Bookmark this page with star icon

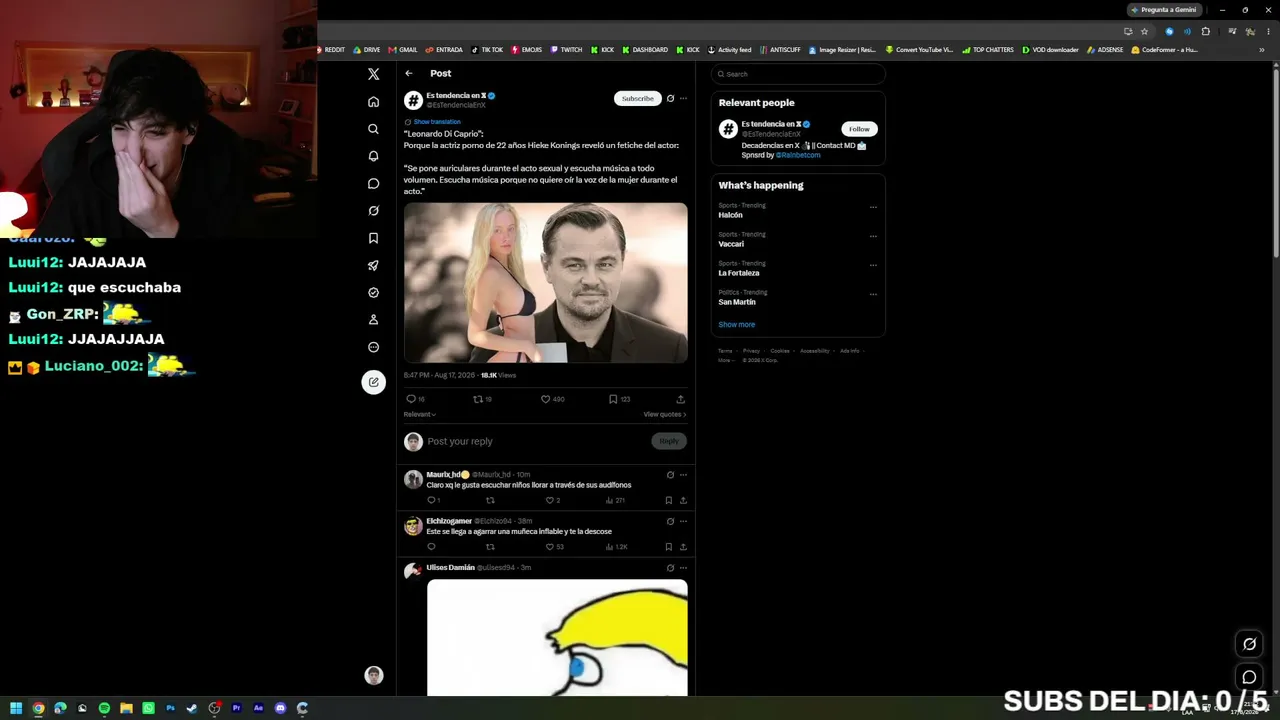pos(1145,31)
